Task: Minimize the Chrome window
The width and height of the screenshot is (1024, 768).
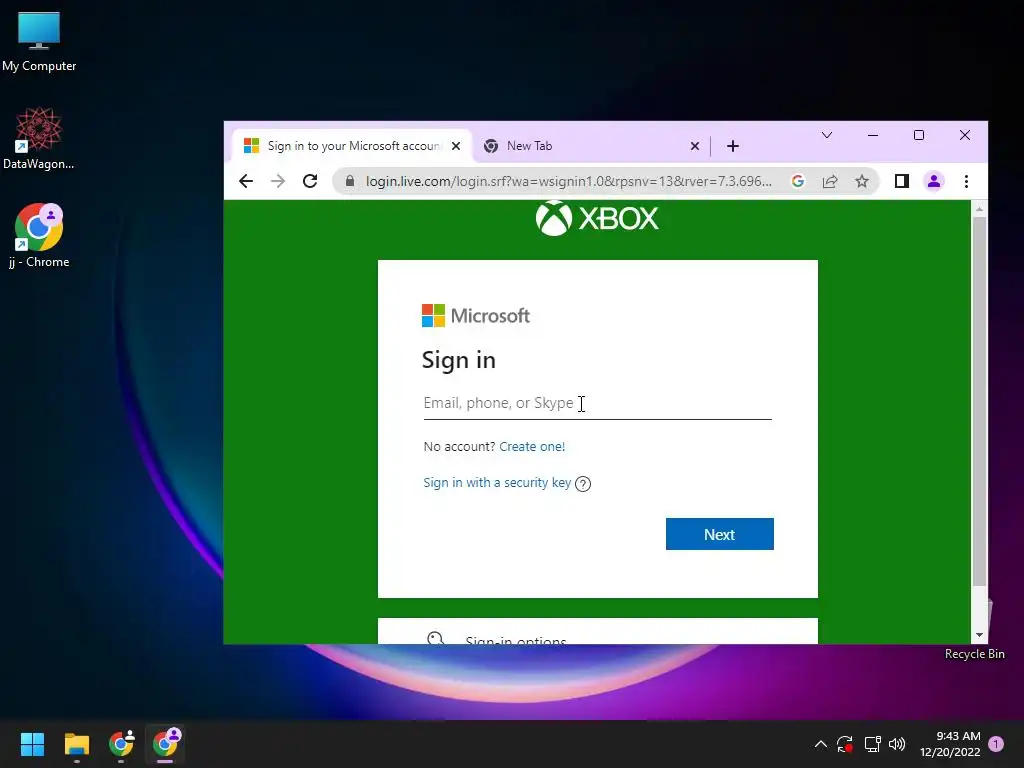Action: (872, 135)
